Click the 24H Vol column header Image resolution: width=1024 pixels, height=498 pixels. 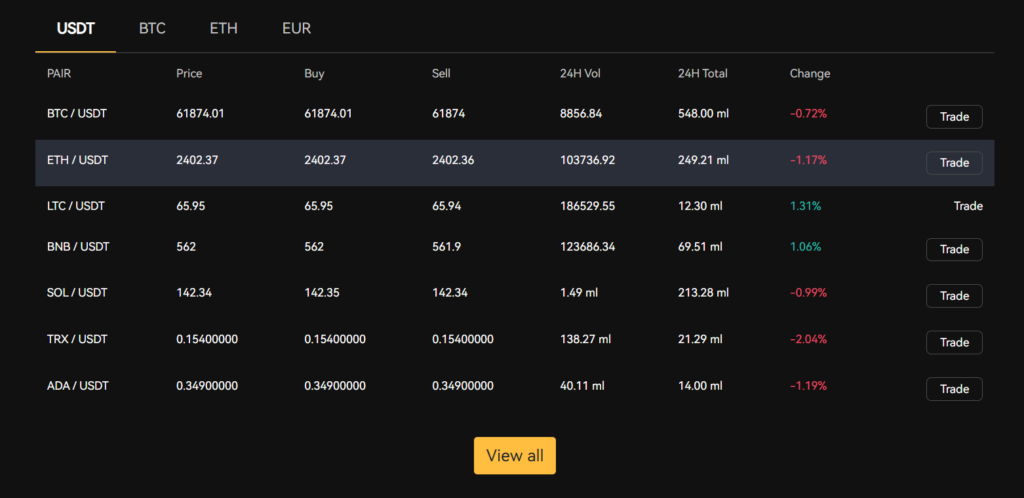point(581,74)
